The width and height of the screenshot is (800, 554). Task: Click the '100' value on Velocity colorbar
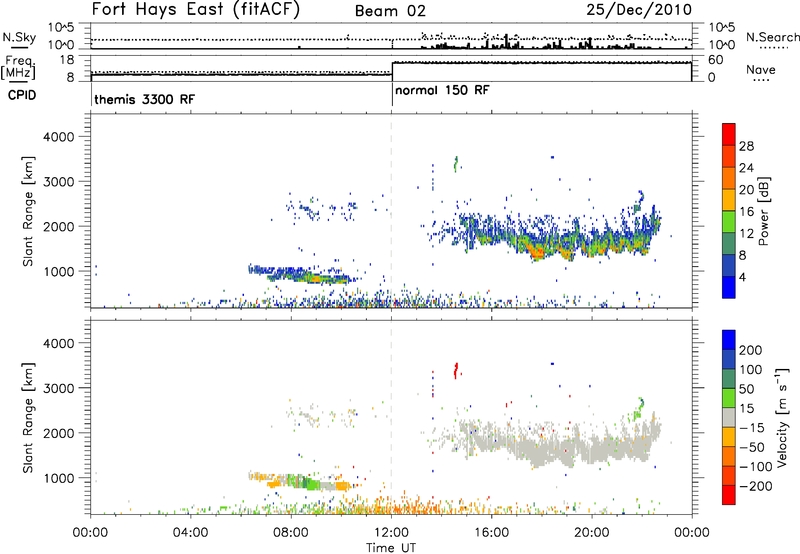(751, 370)
